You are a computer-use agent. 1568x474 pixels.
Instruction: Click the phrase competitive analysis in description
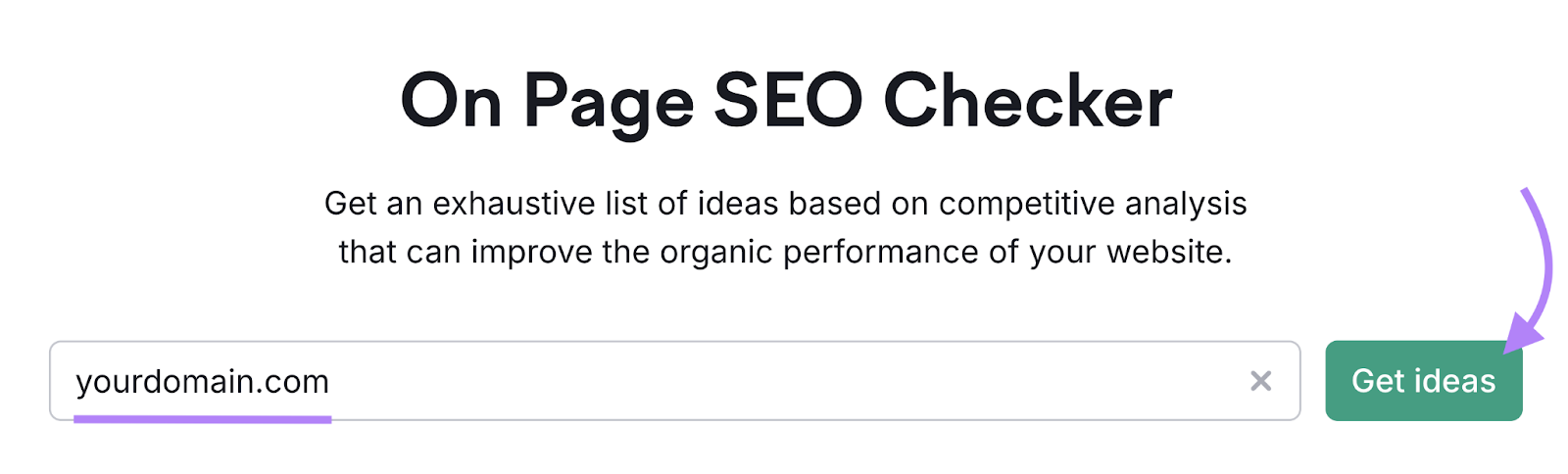pos(1093,204)
